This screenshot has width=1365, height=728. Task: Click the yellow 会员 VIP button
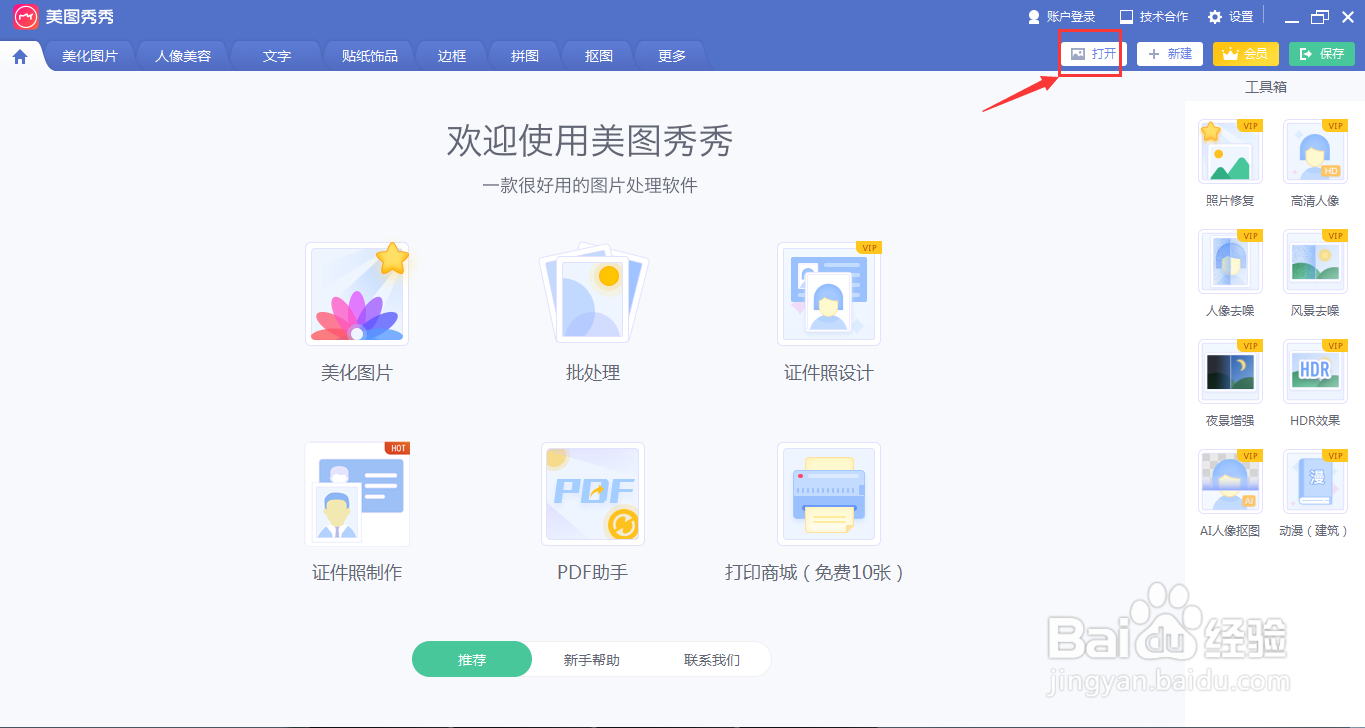[1245, 54]
